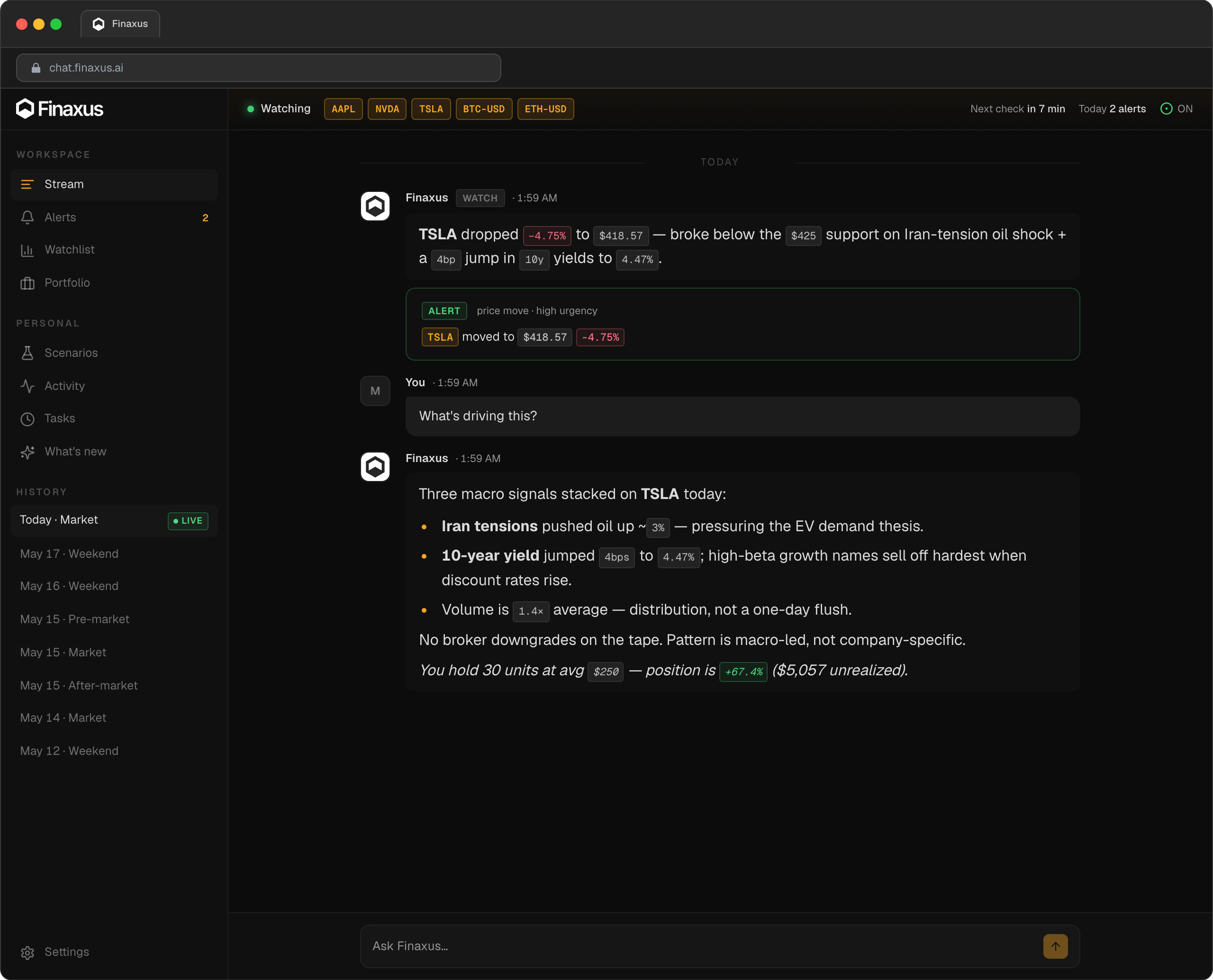Screen dimensions: 1213x980
Task: Go to the Watchlist section
Action: [114, 250]
